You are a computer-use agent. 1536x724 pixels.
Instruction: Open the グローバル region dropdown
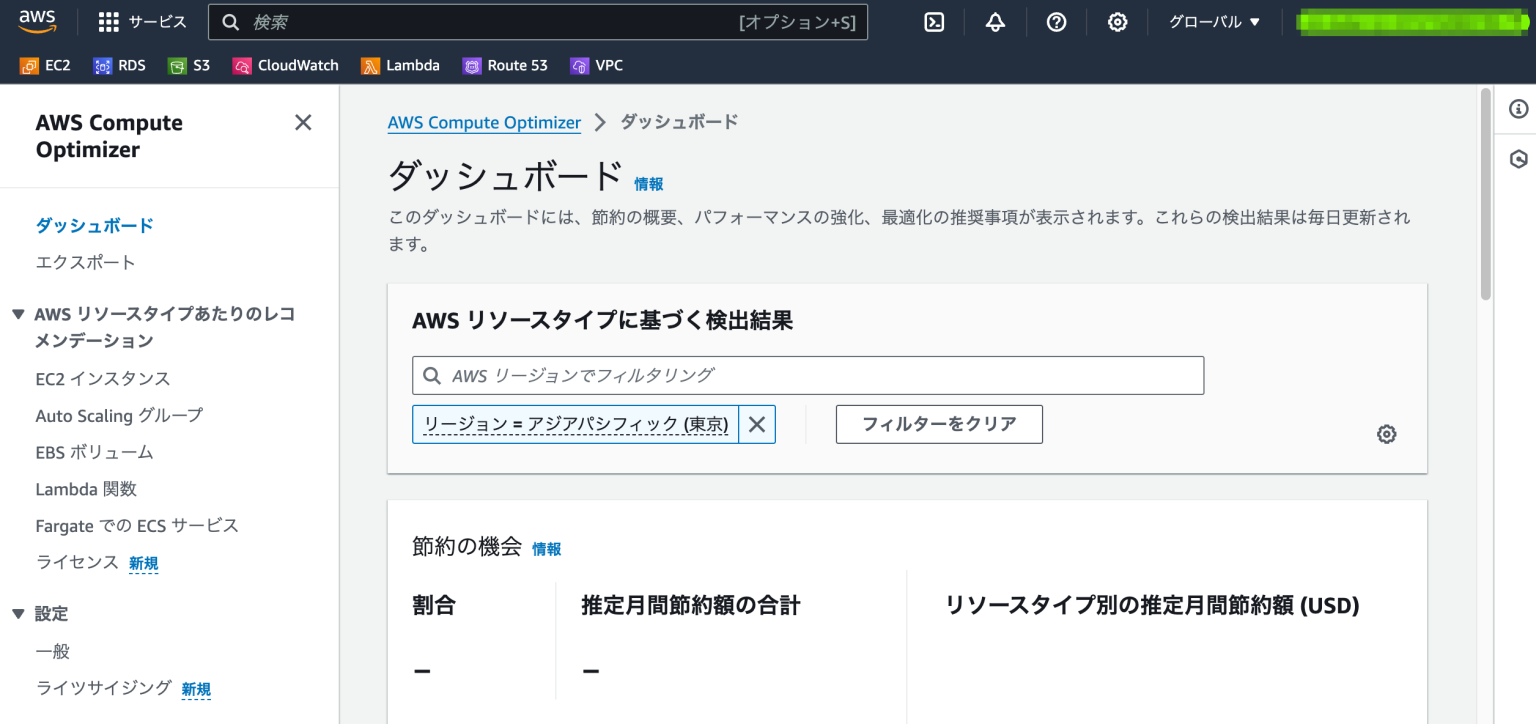[x=1212, y=21]
